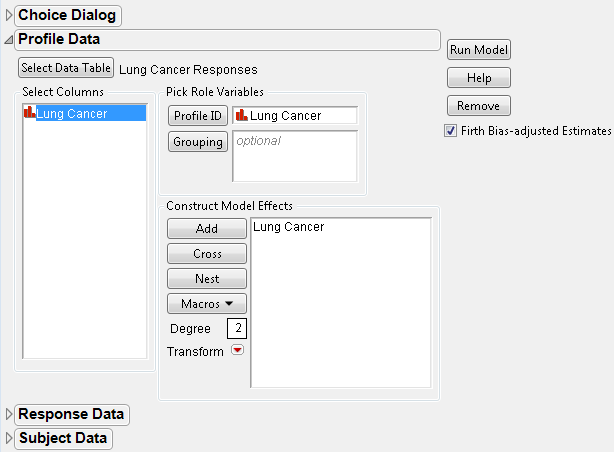Viewport: 614px width, 452px height.
Task: Click Select Data Table button
Action: [x=66, y=69]
